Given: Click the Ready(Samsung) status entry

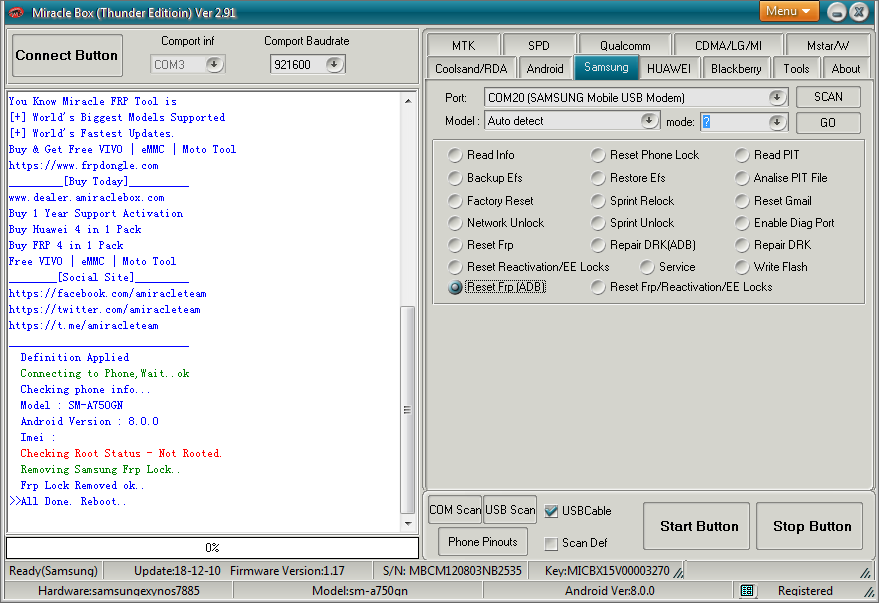Looking at the screenshot, I should [53, 570].
